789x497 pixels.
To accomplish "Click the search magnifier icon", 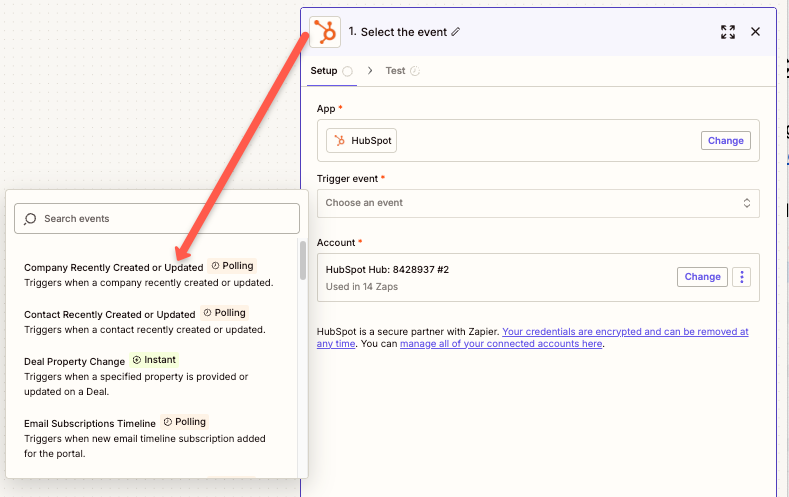I will 30,219.
